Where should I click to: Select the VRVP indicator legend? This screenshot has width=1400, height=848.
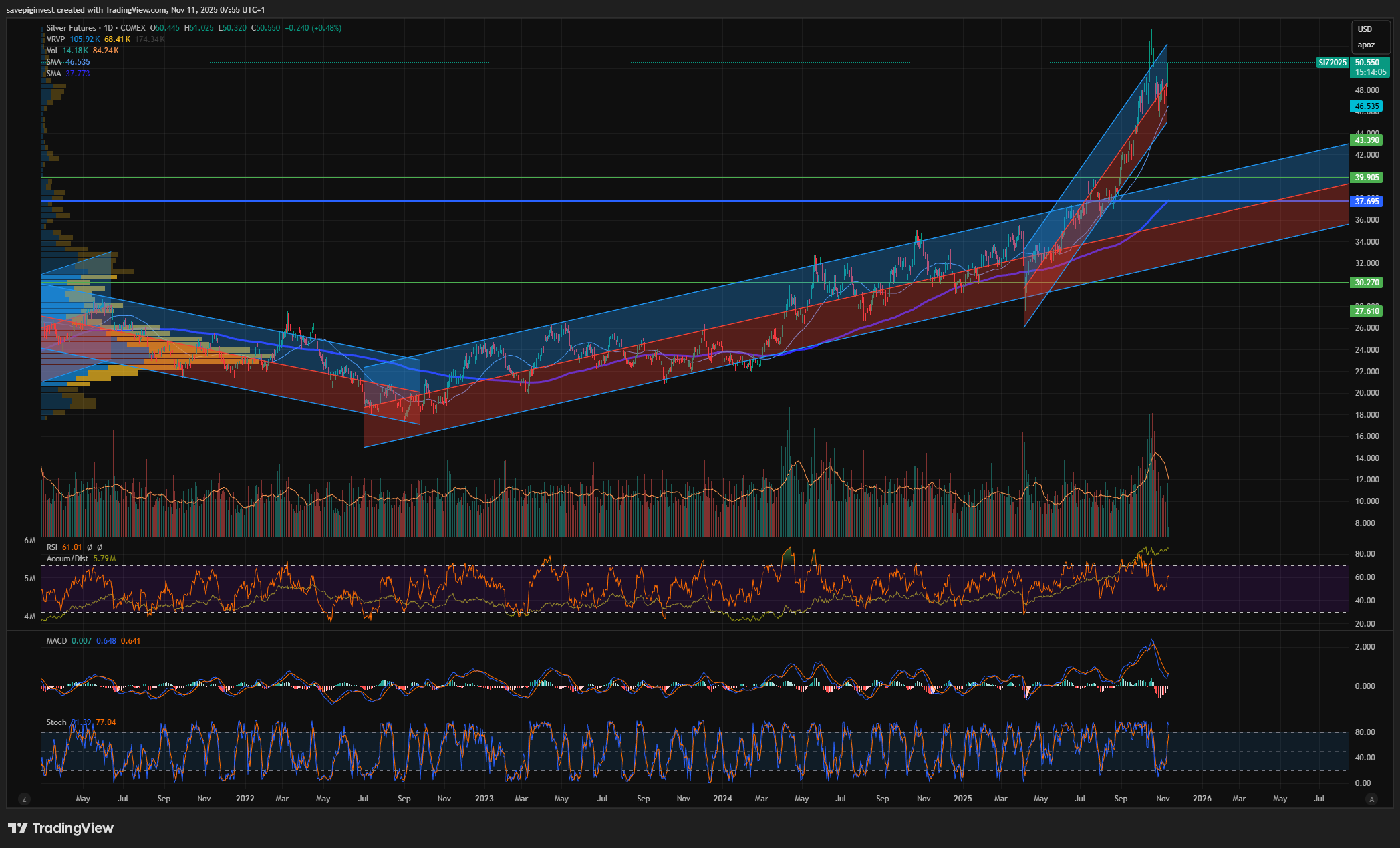point(55,39)
